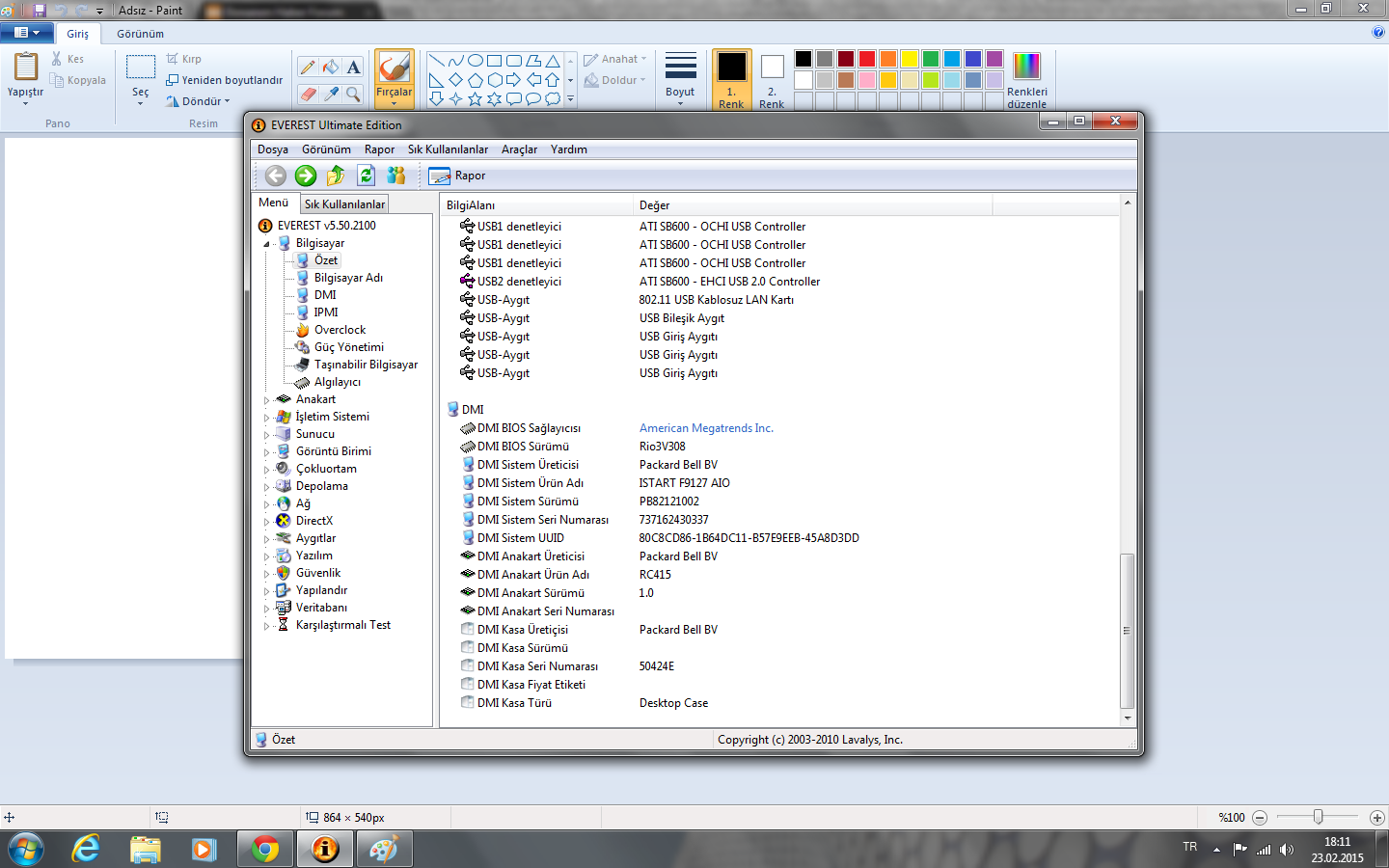Expand the İşletim Sistemi tree node
The image size is (1389, 868).
267,418
